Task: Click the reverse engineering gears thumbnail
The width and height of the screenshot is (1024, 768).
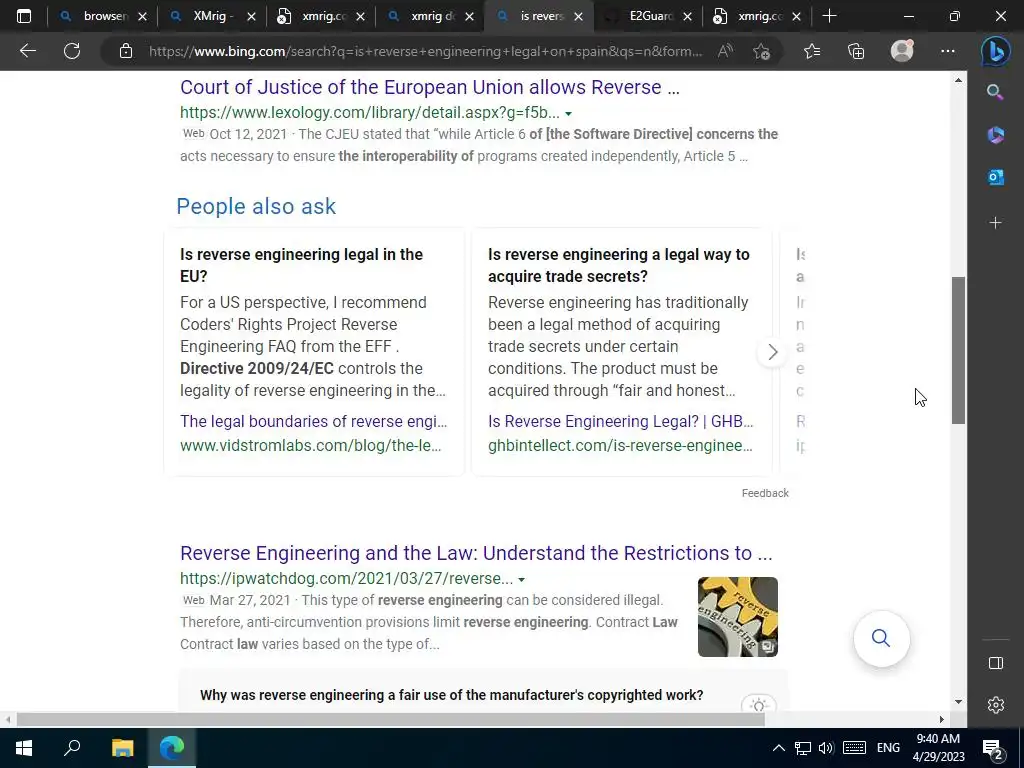Action: 737,616
